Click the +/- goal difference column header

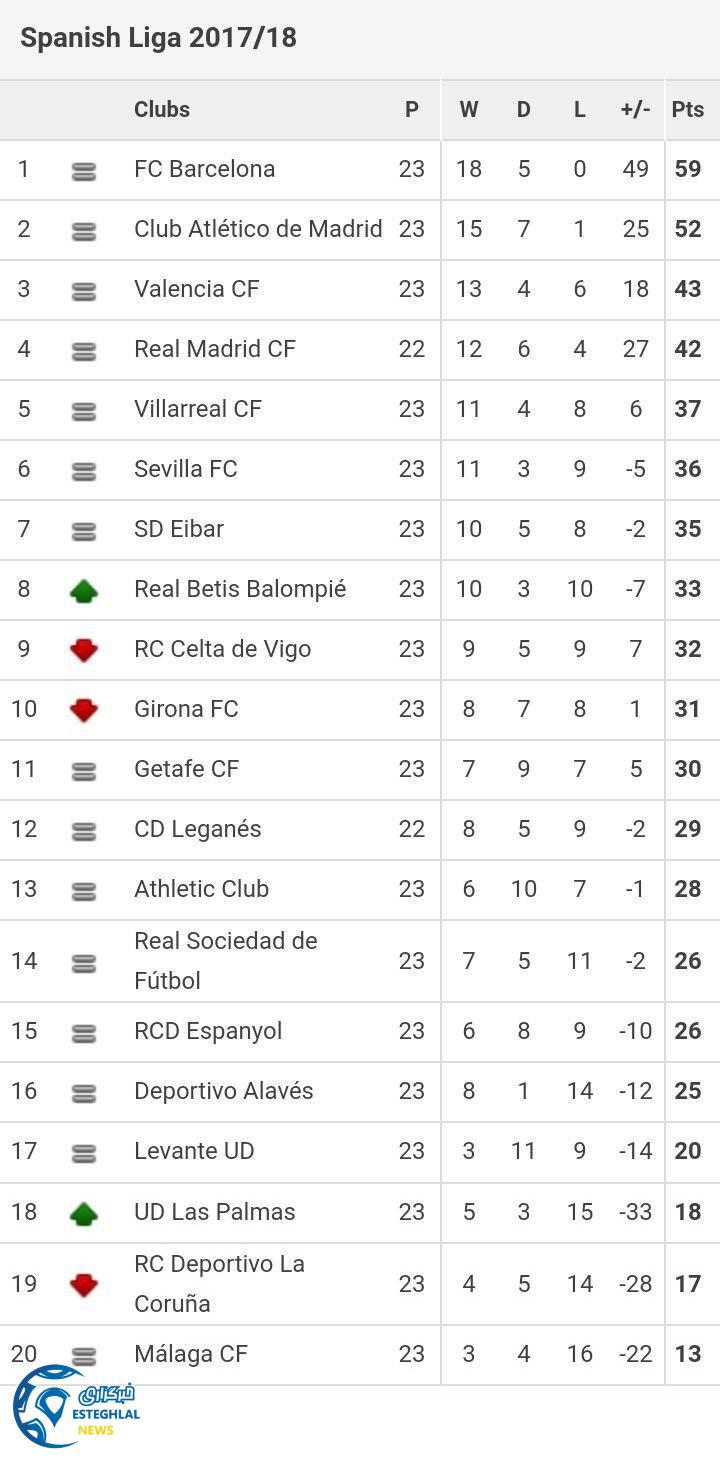pyautogui.click(x=635, y=110)
